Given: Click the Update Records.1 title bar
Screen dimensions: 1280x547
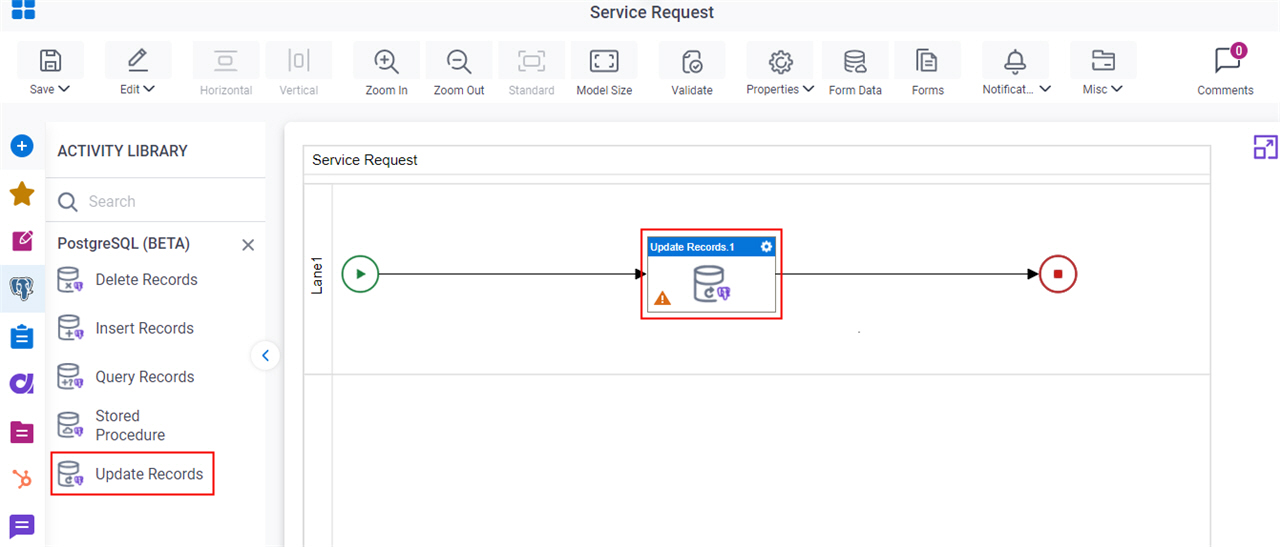Looking at the screenshot, I should [711, 247].
